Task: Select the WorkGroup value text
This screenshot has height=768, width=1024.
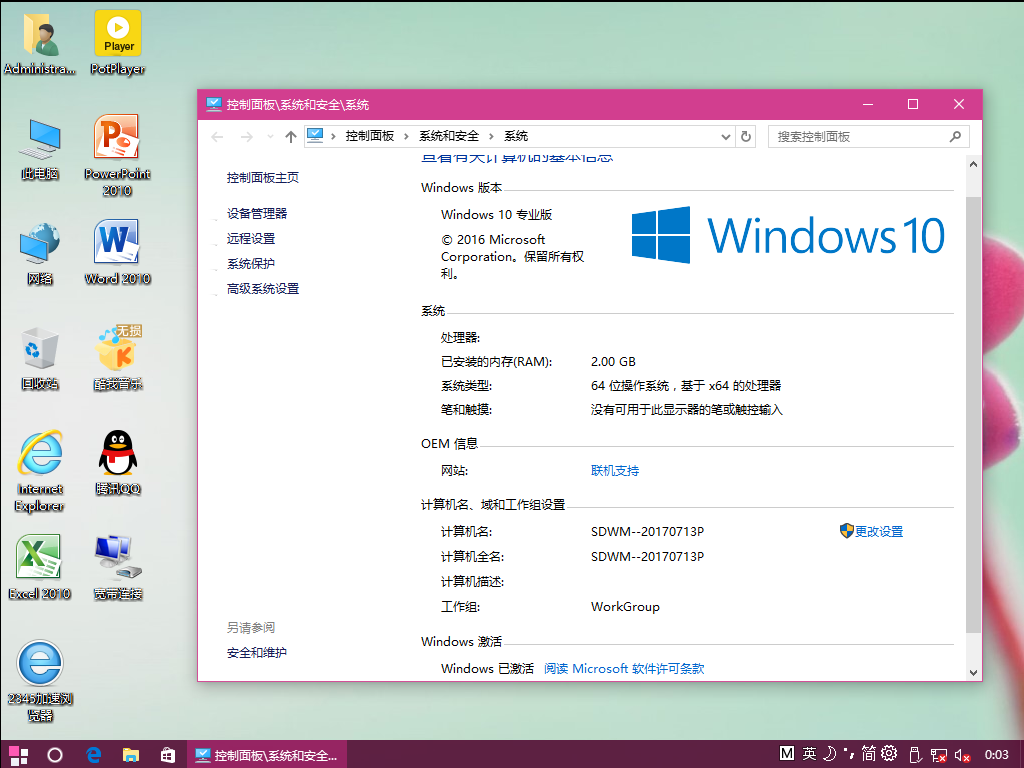Action: 625,607
